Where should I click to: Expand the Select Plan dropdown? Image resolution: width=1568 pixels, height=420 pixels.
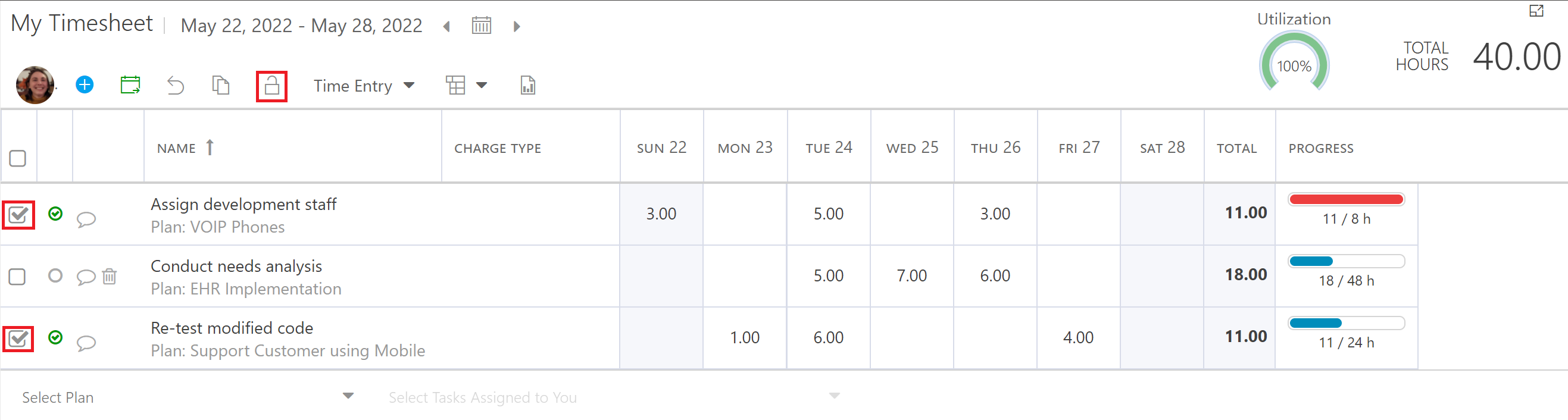pyautogui.click(x=347, y=396)
